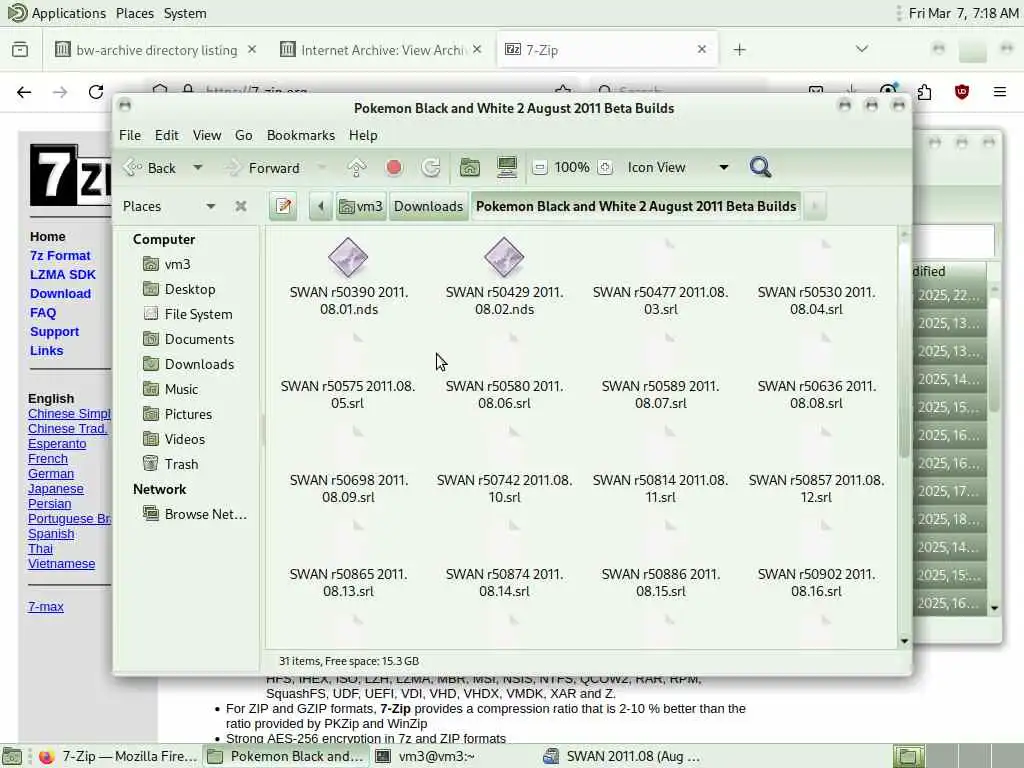Open the View menu
1024x768 pixels.
(206, 135)
